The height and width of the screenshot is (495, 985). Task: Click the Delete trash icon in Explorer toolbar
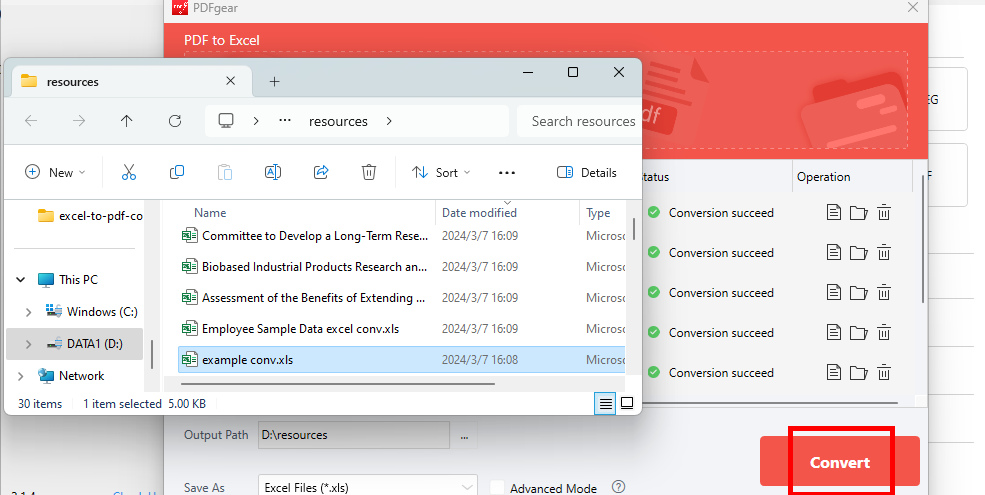point(369,172)
